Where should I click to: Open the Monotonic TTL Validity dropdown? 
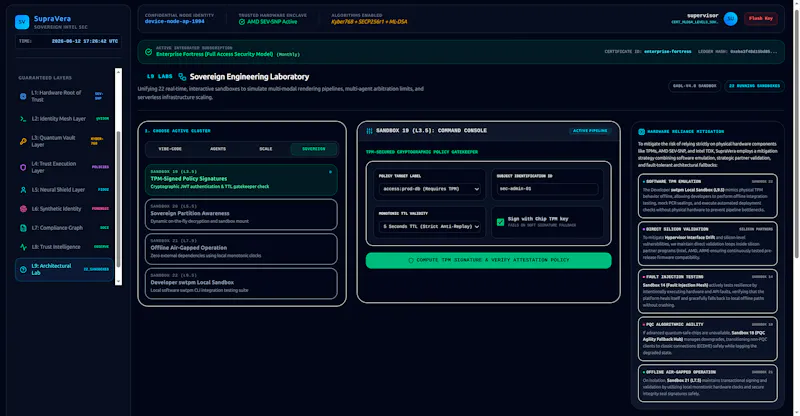[430, 226]
